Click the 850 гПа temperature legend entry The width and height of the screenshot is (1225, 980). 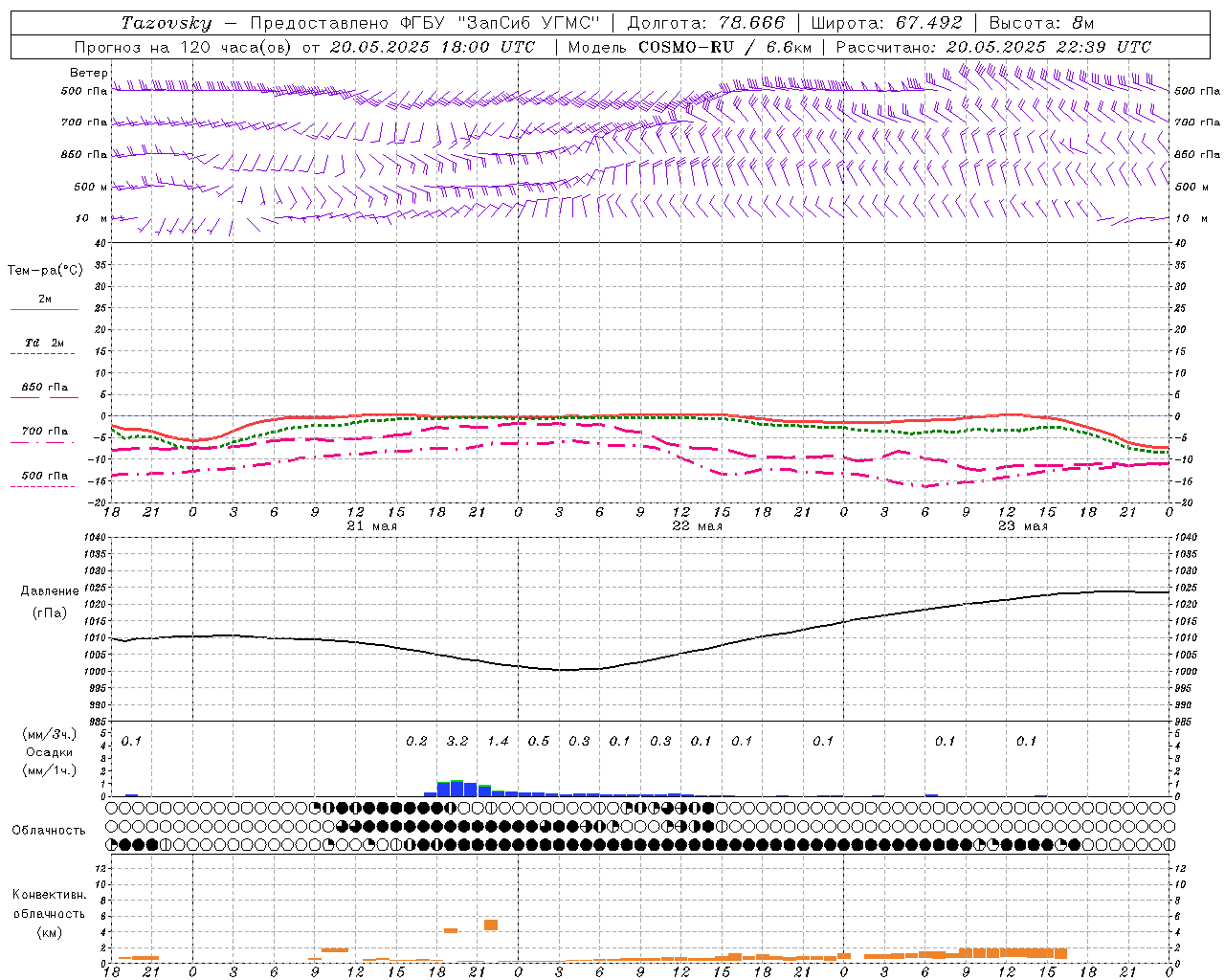coord(44,390)
